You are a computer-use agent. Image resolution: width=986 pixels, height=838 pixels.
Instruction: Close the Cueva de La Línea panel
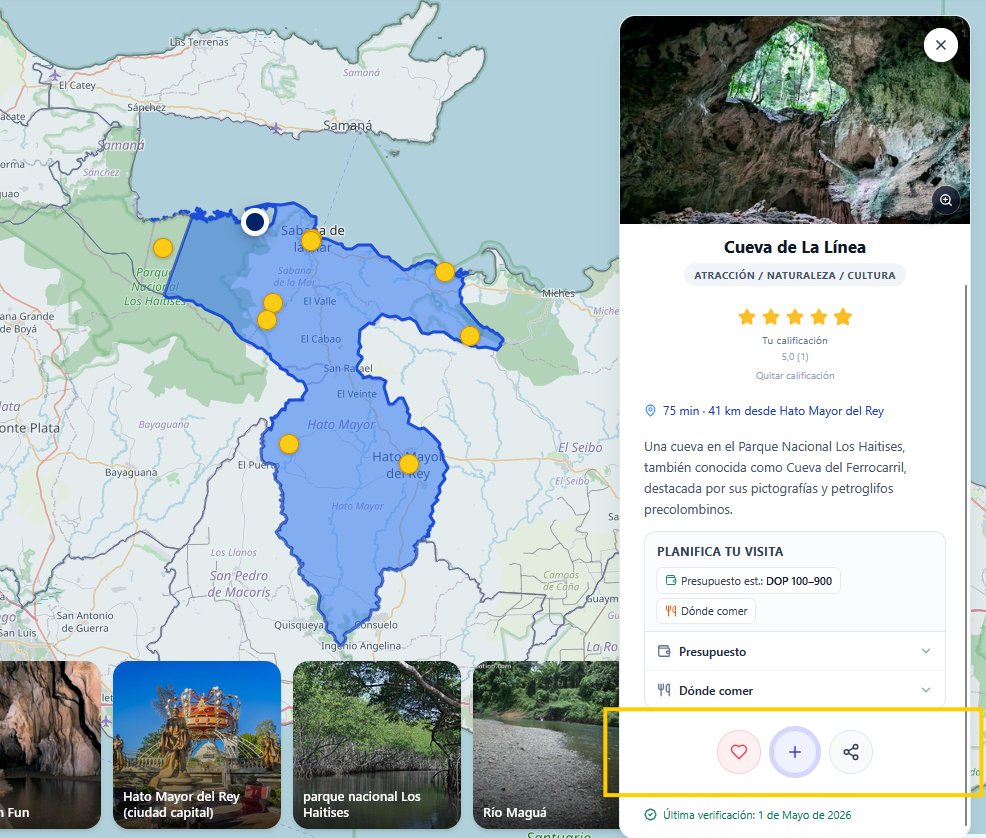[x=941, y=45]
